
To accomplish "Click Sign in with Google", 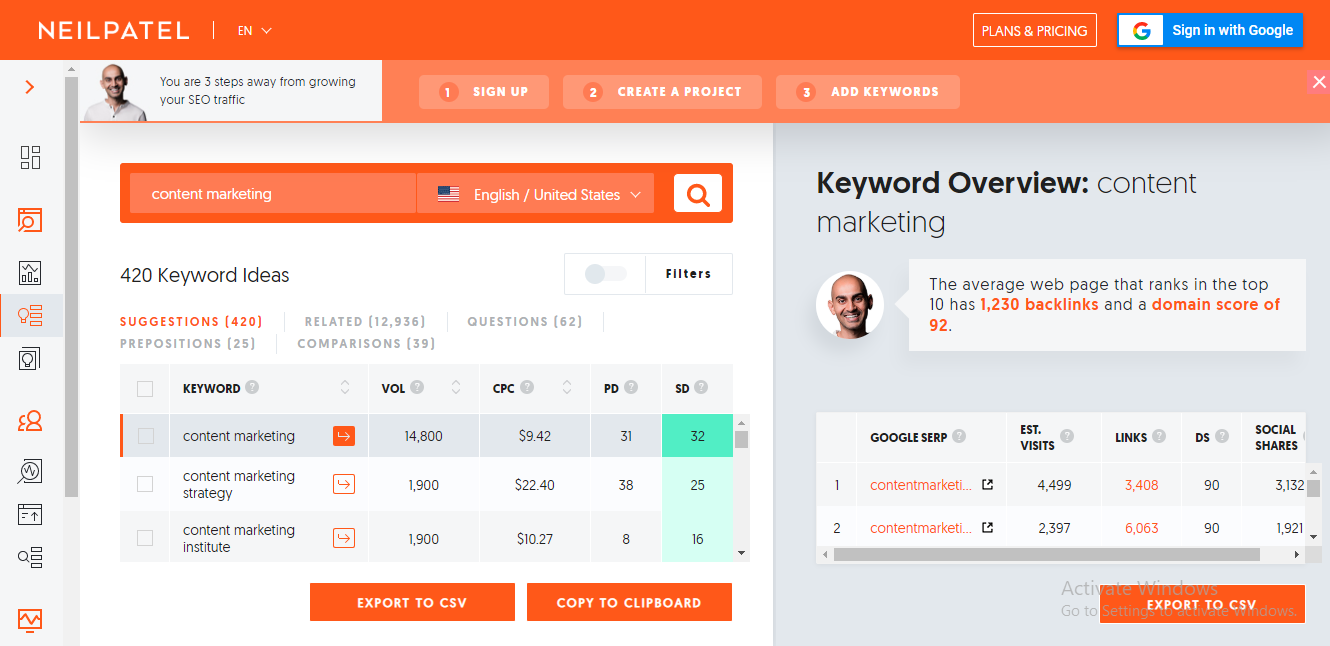I will [1211, 30].
